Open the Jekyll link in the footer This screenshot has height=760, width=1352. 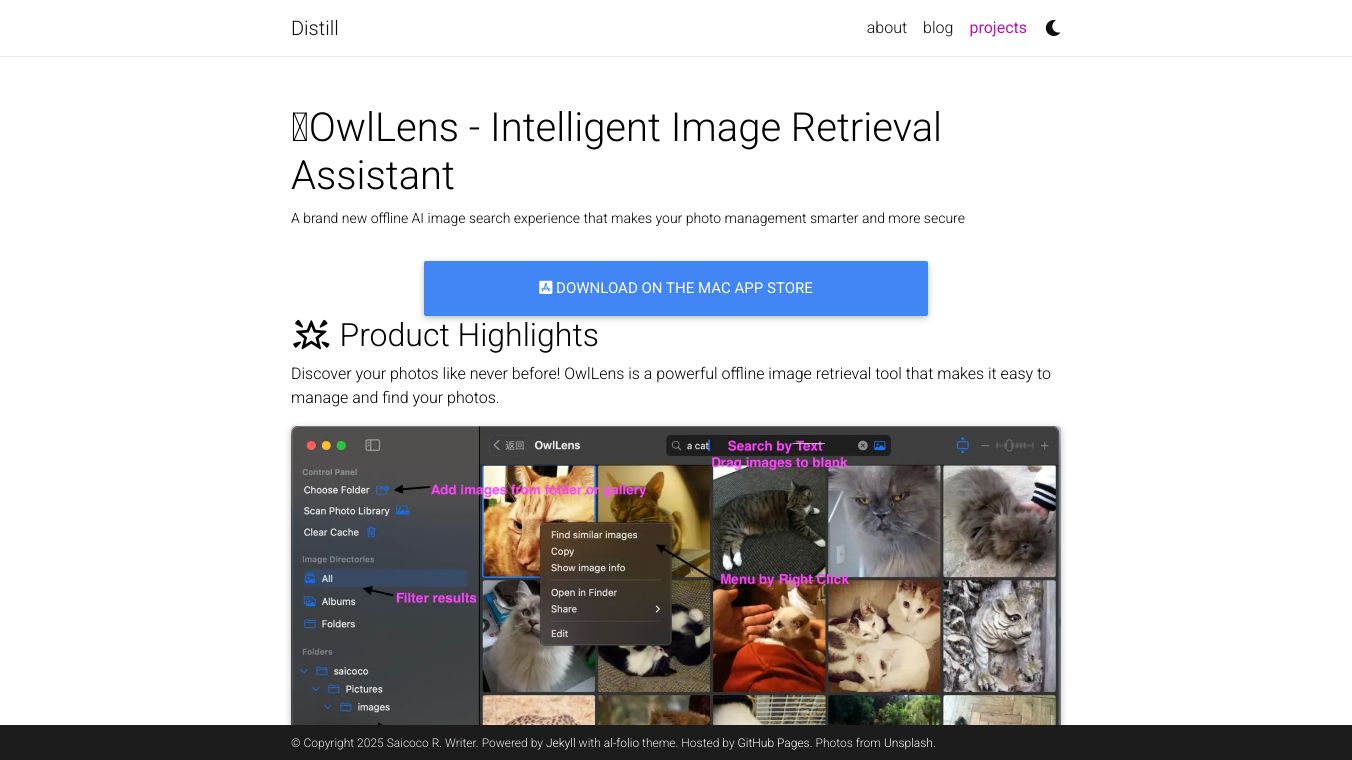pyautogui.click(x=561, y=743)
